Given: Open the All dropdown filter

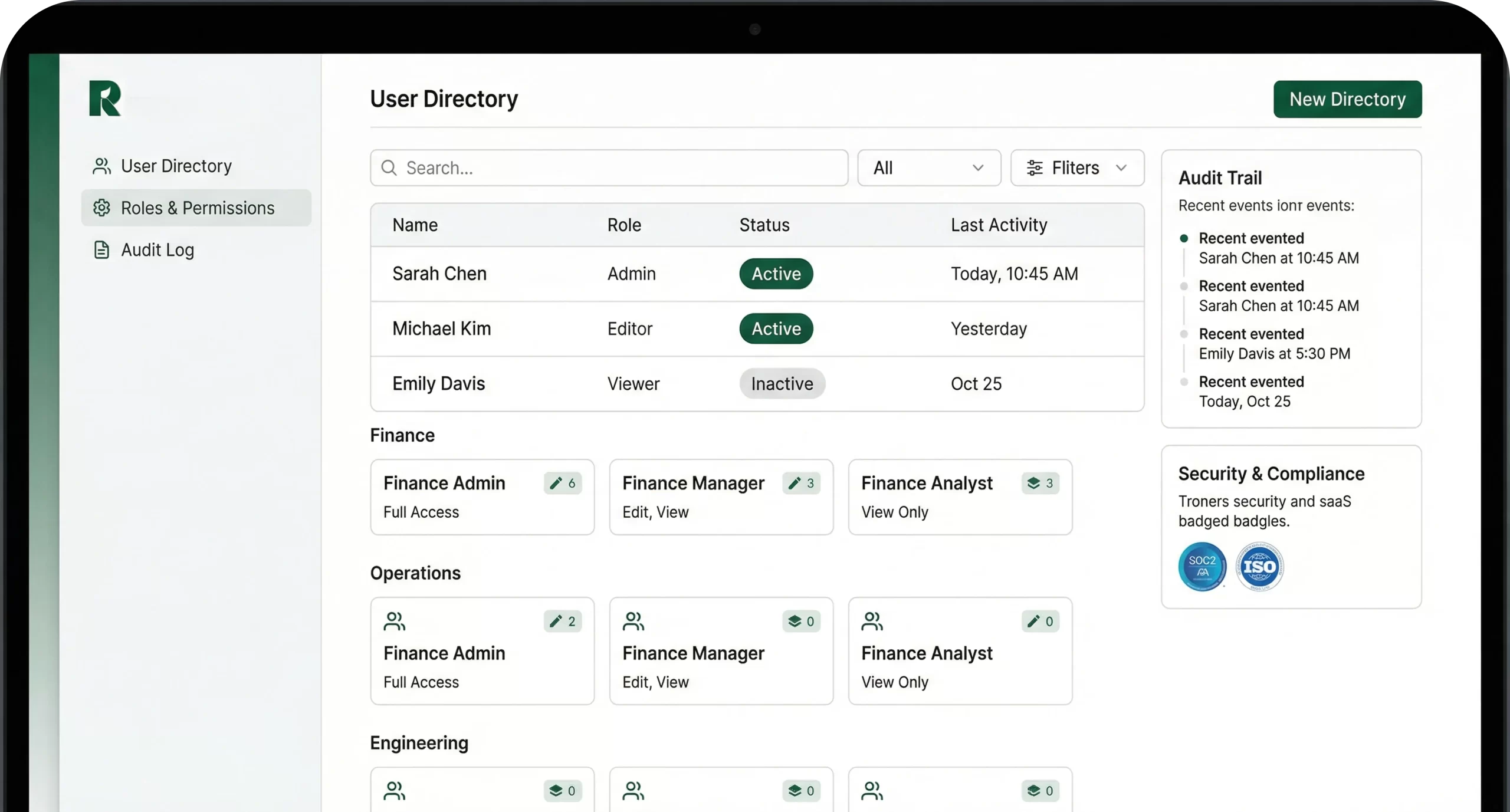Looking at the screenshot, I should (x=928, y=168).
